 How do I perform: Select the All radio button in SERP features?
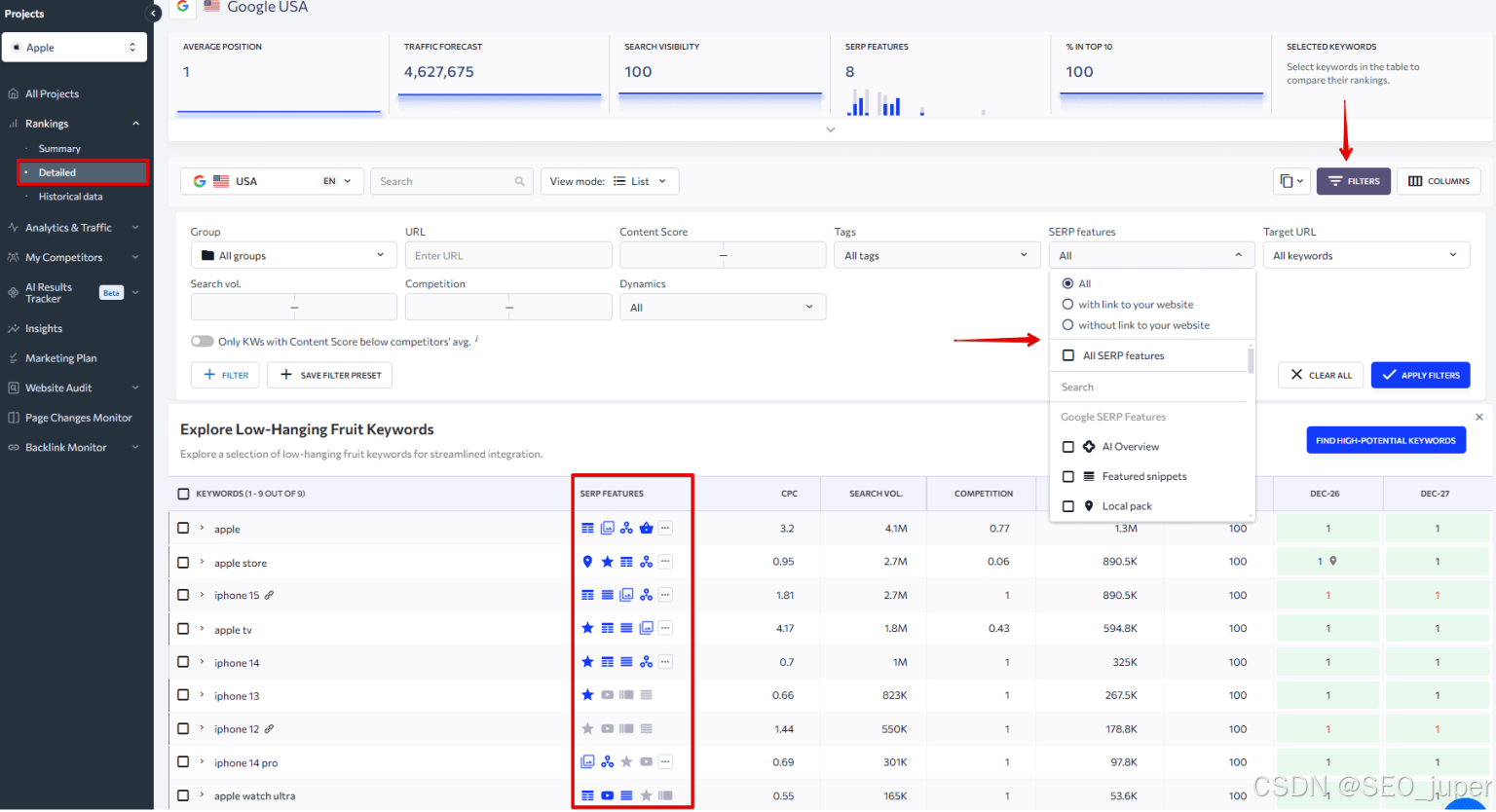point(1067,283)
